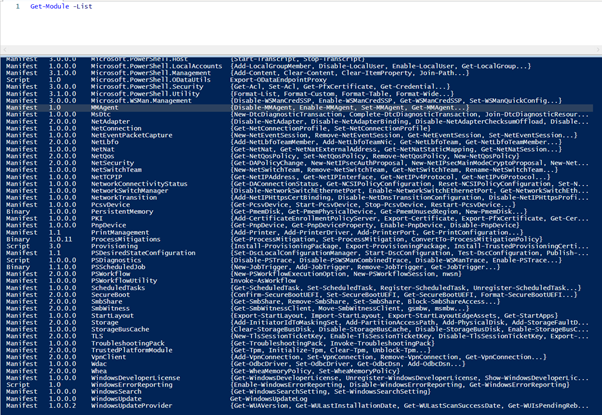The image size is (602, 415).
Task: Click the WindowsSearch module name
Action: point(116,392)
